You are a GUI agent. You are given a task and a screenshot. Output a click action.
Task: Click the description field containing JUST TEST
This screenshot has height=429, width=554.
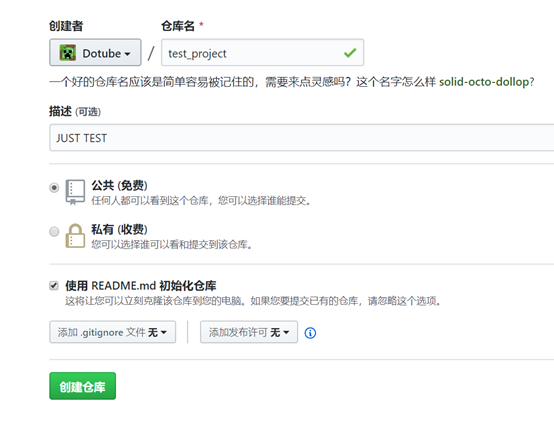coord(301,137)
